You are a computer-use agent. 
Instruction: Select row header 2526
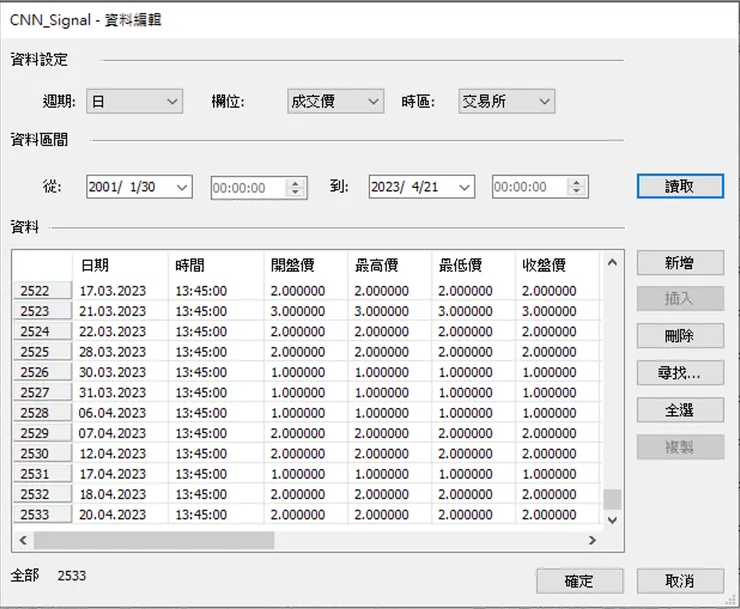pyautogui.click(x=42, y=372)
